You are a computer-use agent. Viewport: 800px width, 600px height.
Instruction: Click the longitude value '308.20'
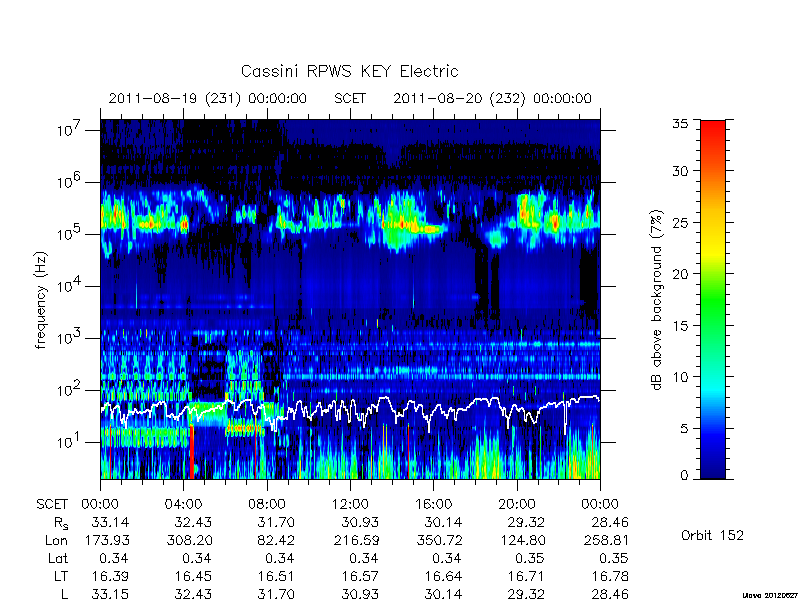(189, 540)
